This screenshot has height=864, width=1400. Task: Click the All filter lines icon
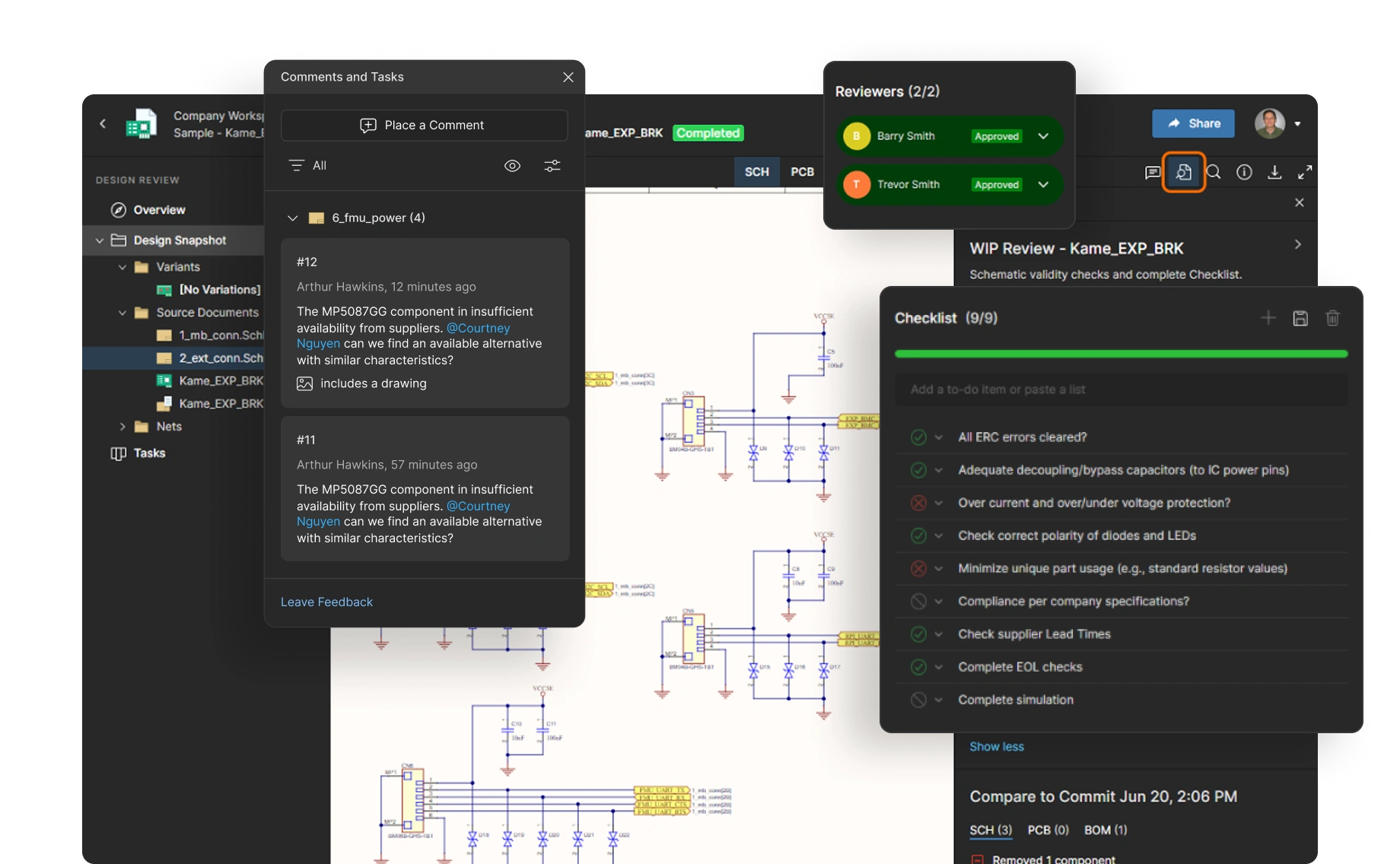click(x=297, y=166)
